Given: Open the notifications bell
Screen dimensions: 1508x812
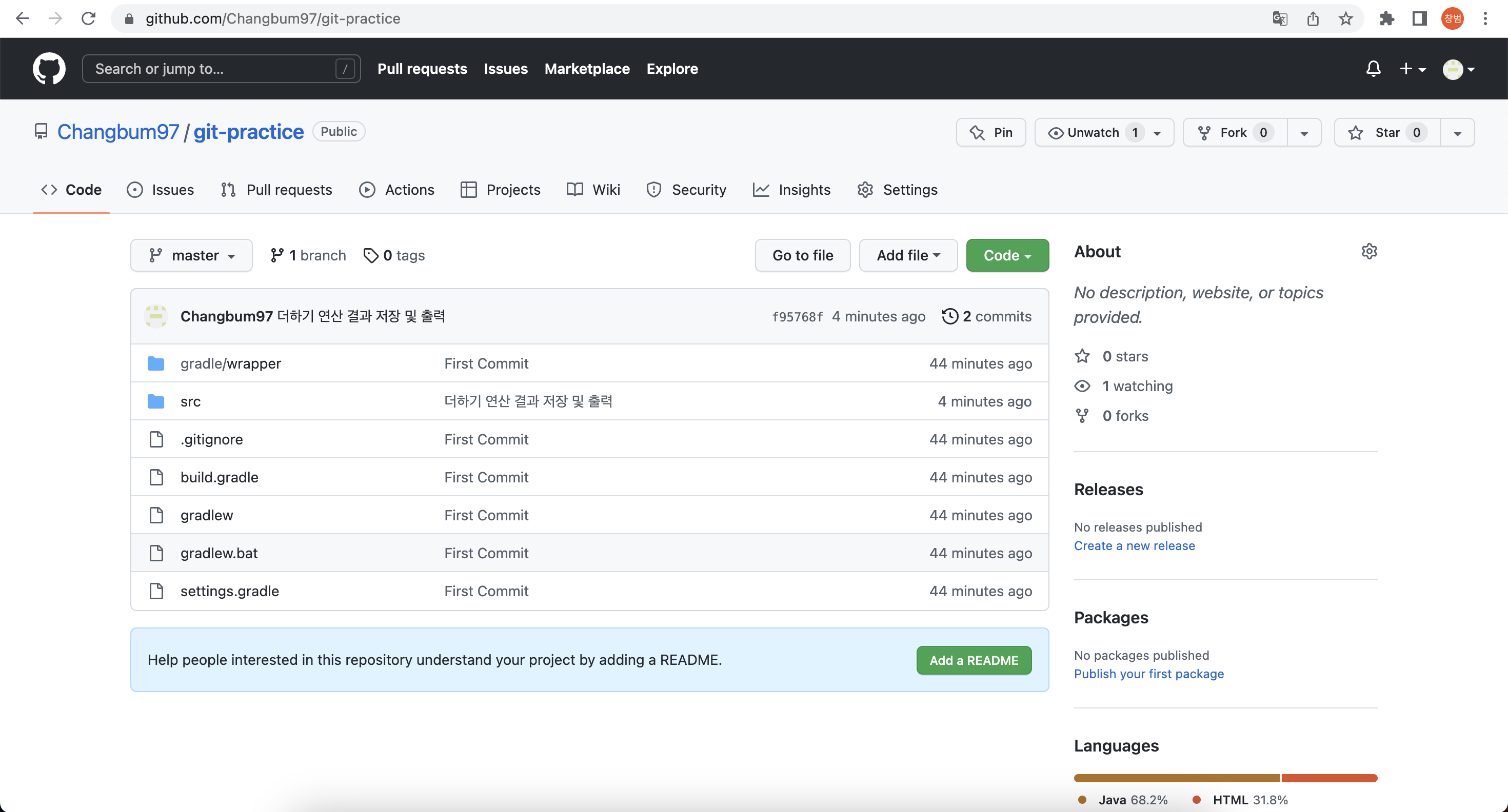Looking at the screenshot, I should coord(1373,69).
